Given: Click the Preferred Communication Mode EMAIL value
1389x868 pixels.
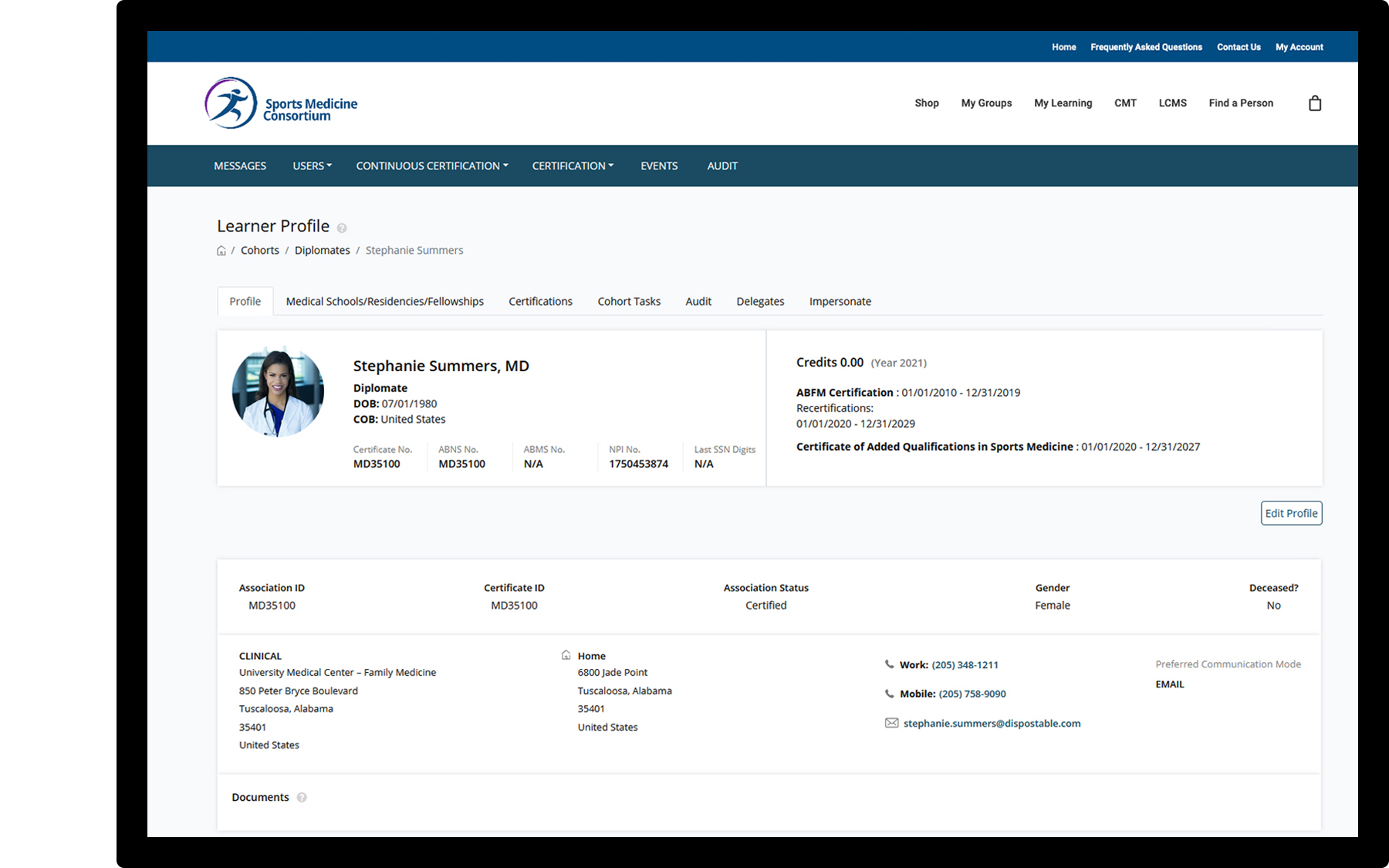Looking at the screenshot, I should point(1169,684).
